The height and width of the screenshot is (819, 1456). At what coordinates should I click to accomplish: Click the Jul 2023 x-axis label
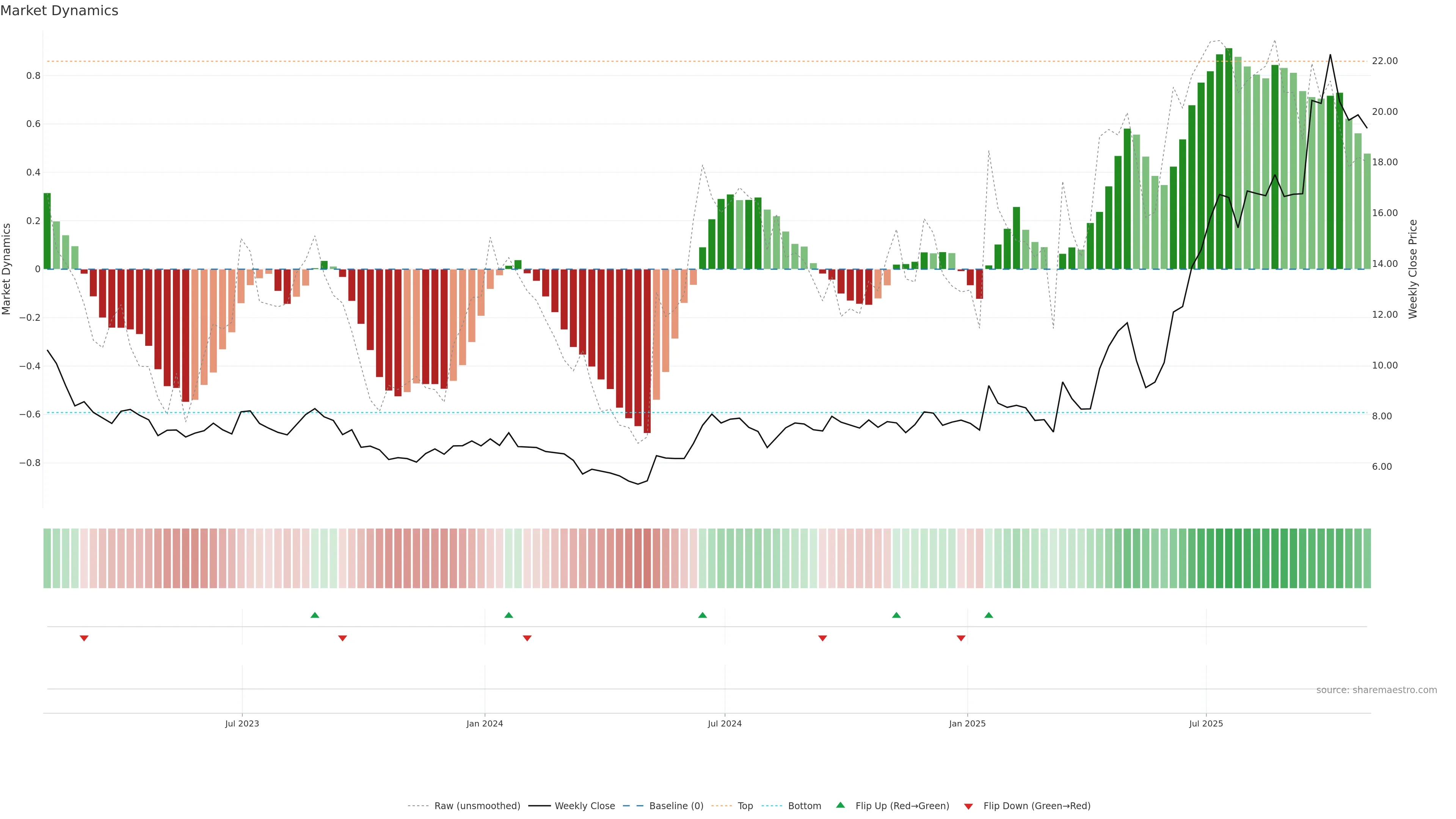(242, 723)
